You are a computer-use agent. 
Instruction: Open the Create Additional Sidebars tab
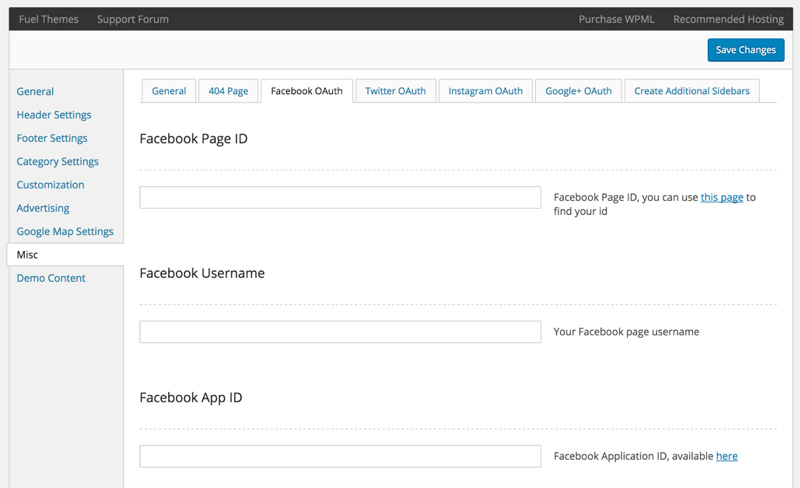click(692, 91)
